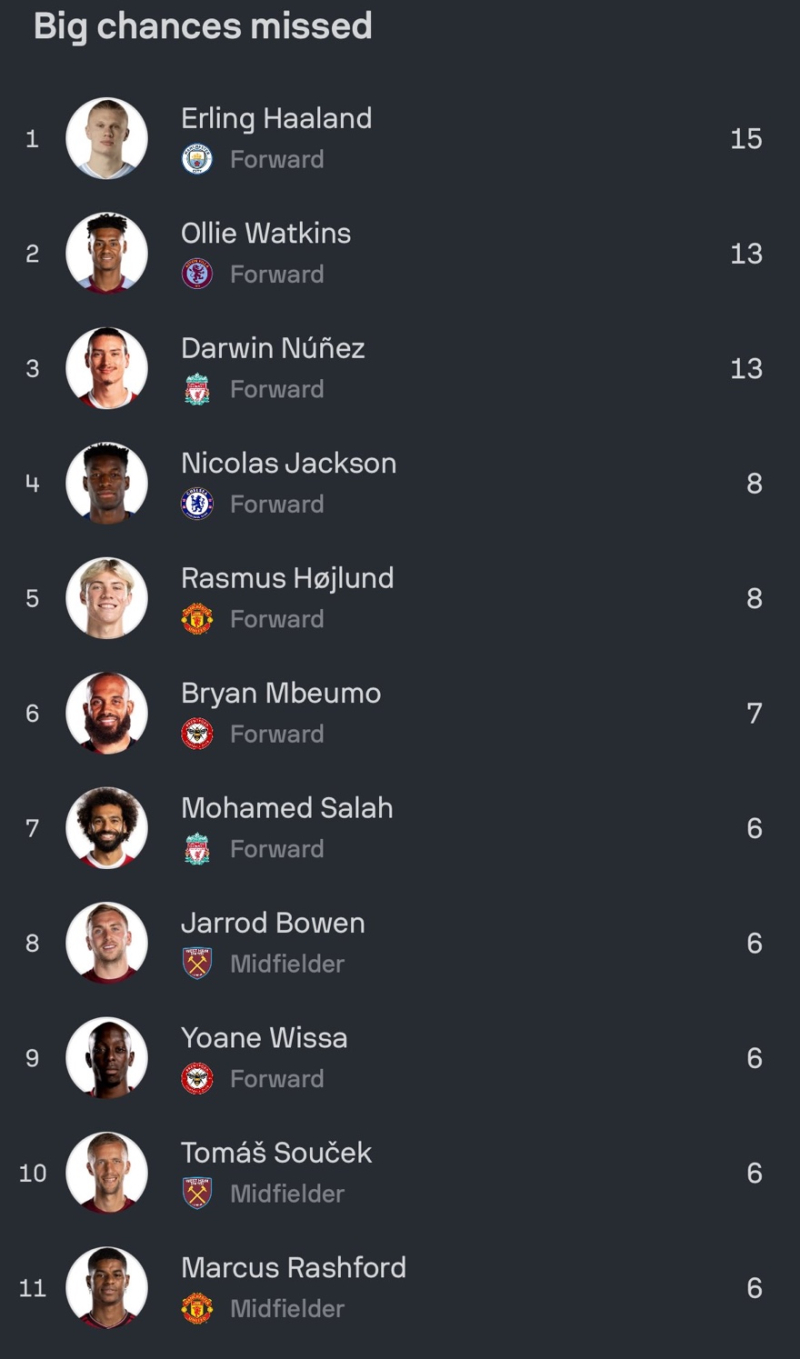The image size is (800, 1359).
Task: Click Haaland's 15 missed chances value
Action: [746, 138]
